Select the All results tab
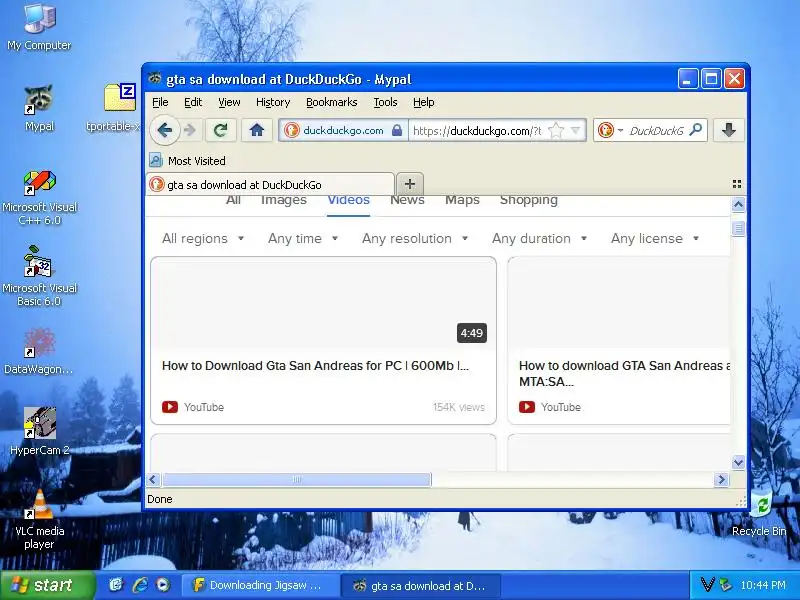Image resolution: width=800 pixels, height=600 pixels. tap(233, 201)
